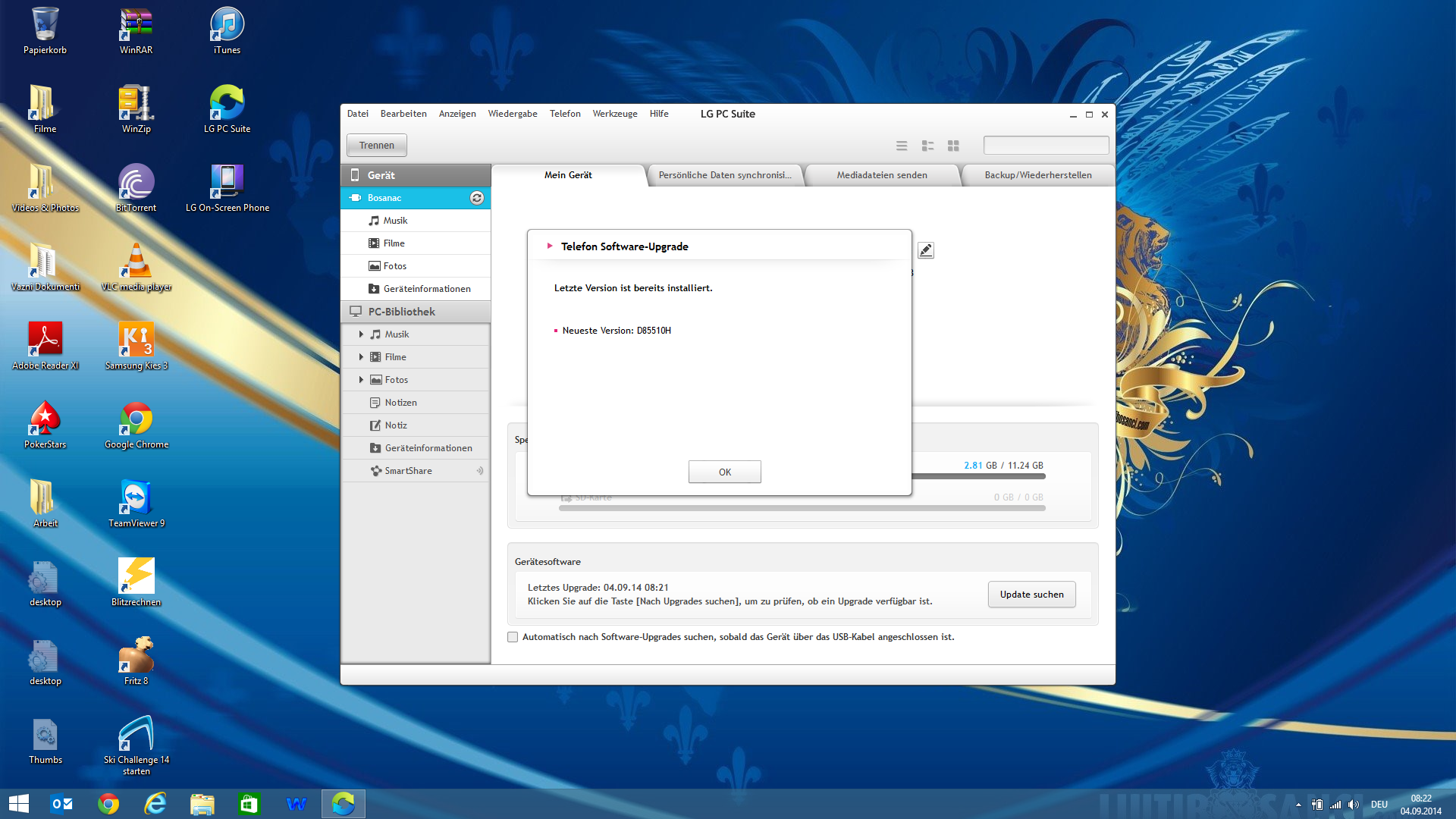Launch LG PC Suite desktop shortcut

click(x=227, y=110)
